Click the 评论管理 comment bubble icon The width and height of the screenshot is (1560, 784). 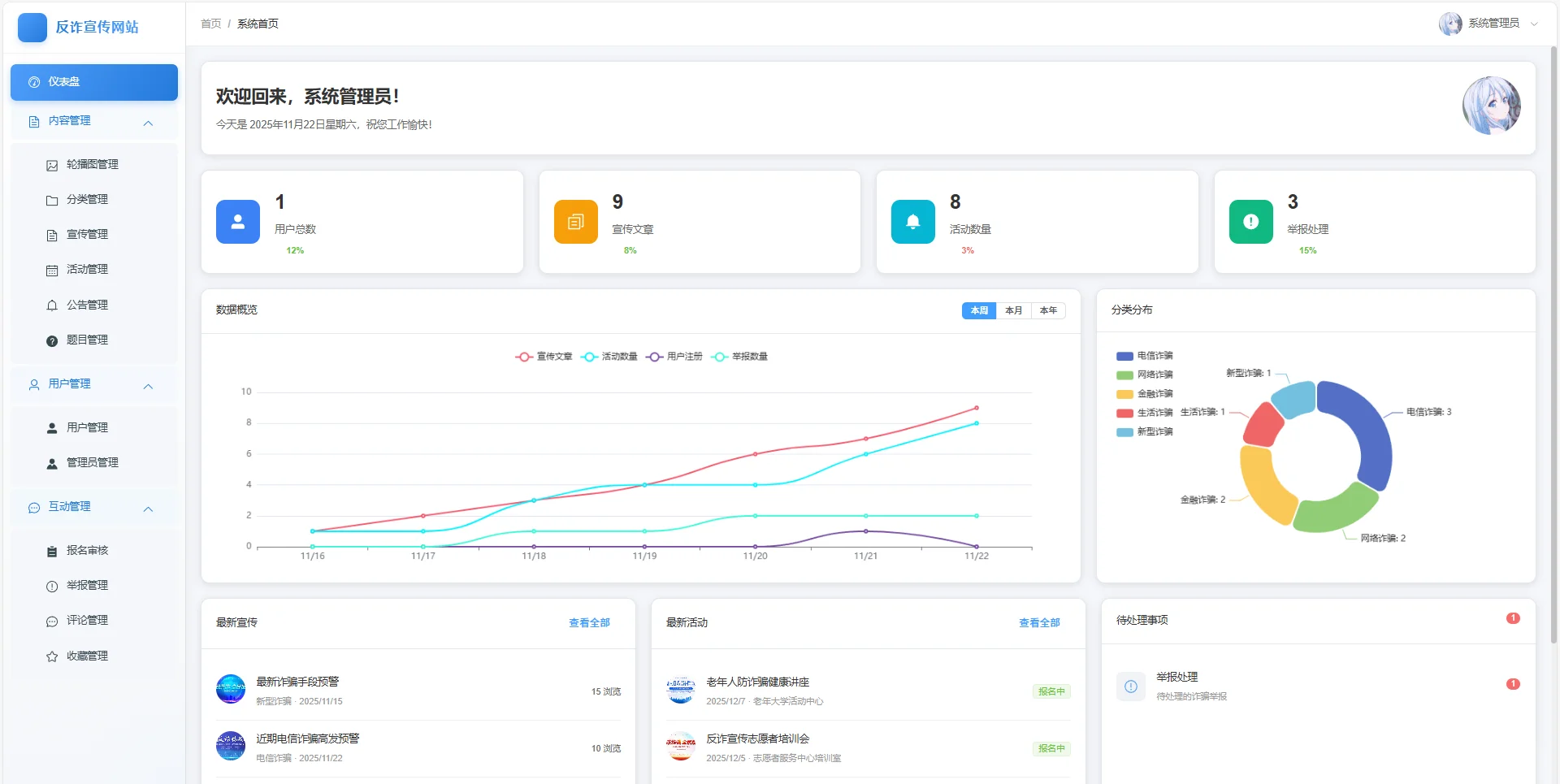point(53,620)
